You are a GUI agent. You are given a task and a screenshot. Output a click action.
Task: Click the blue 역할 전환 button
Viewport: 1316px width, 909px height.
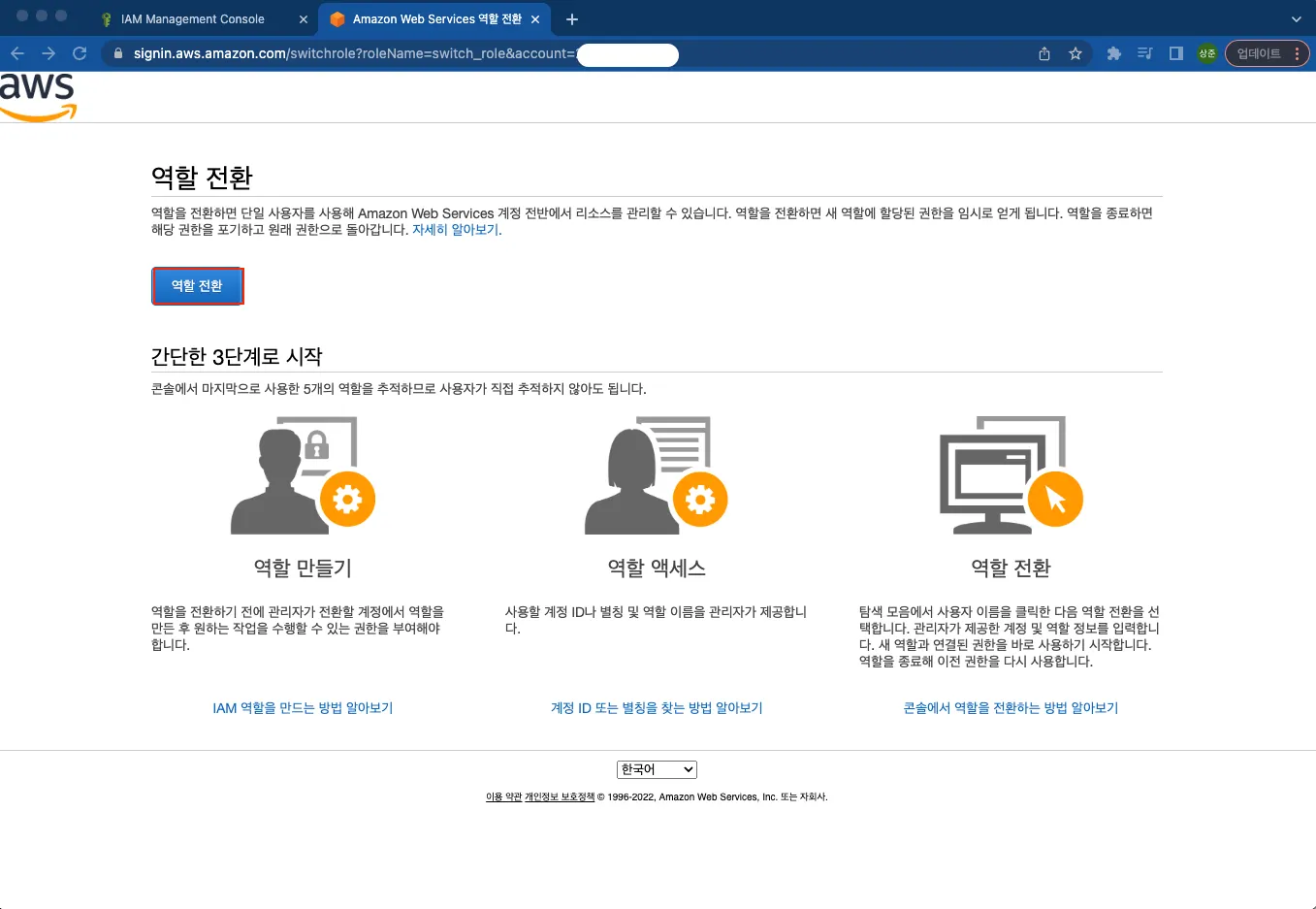197,286
